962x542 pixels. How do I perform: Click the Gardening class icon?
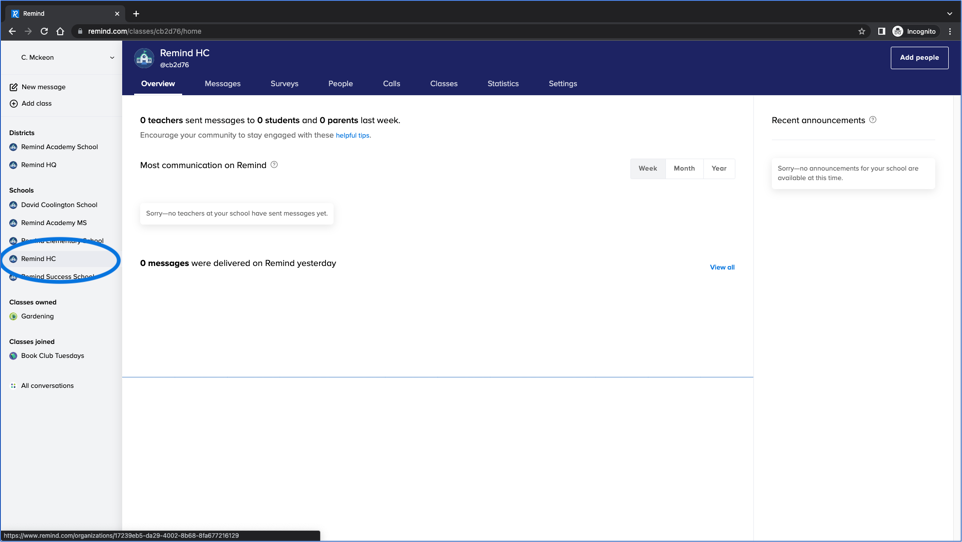(x=14, y=316)
